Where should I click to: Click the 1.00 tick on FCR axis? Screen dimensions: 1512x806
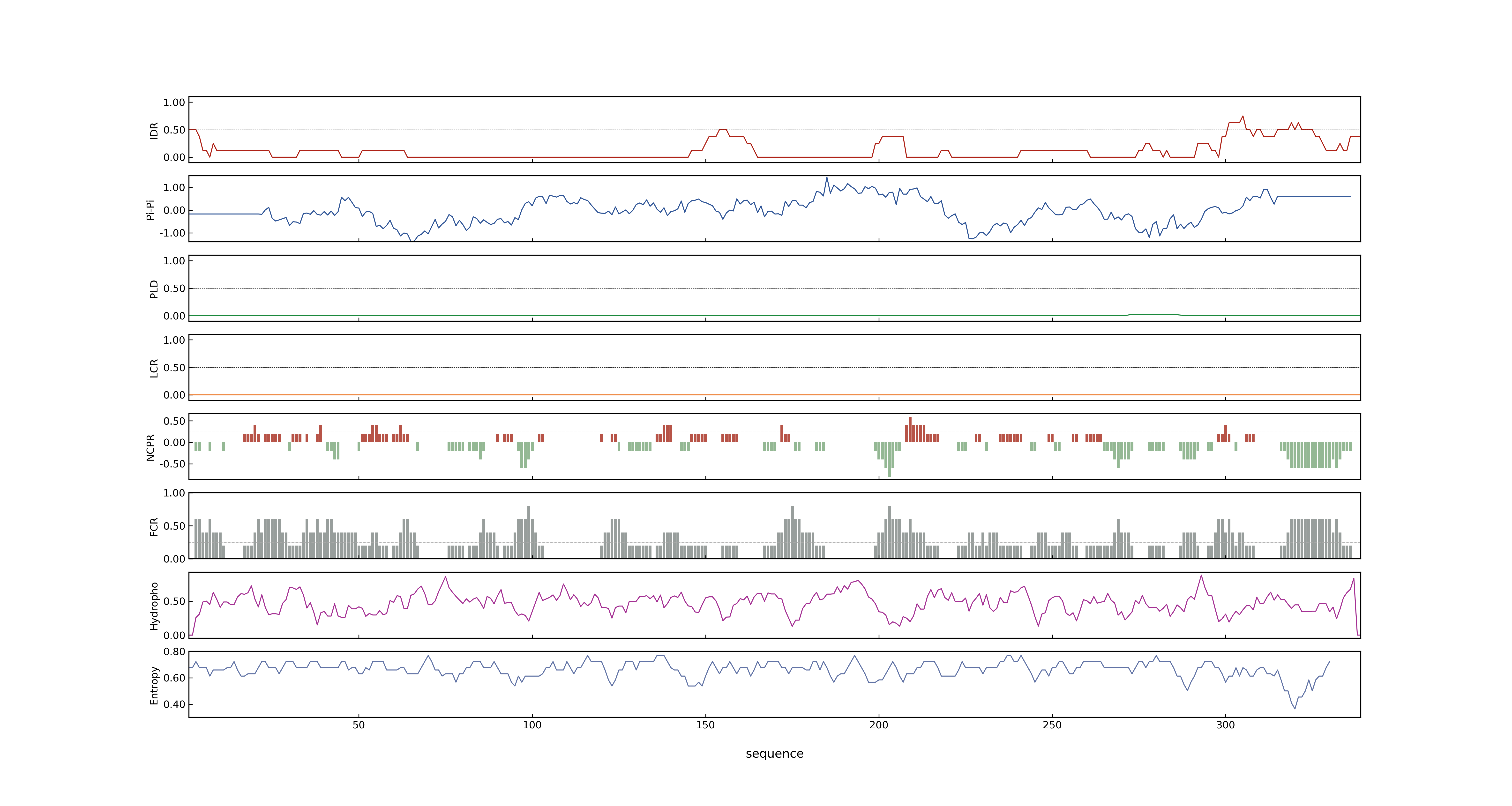(174, 493)
